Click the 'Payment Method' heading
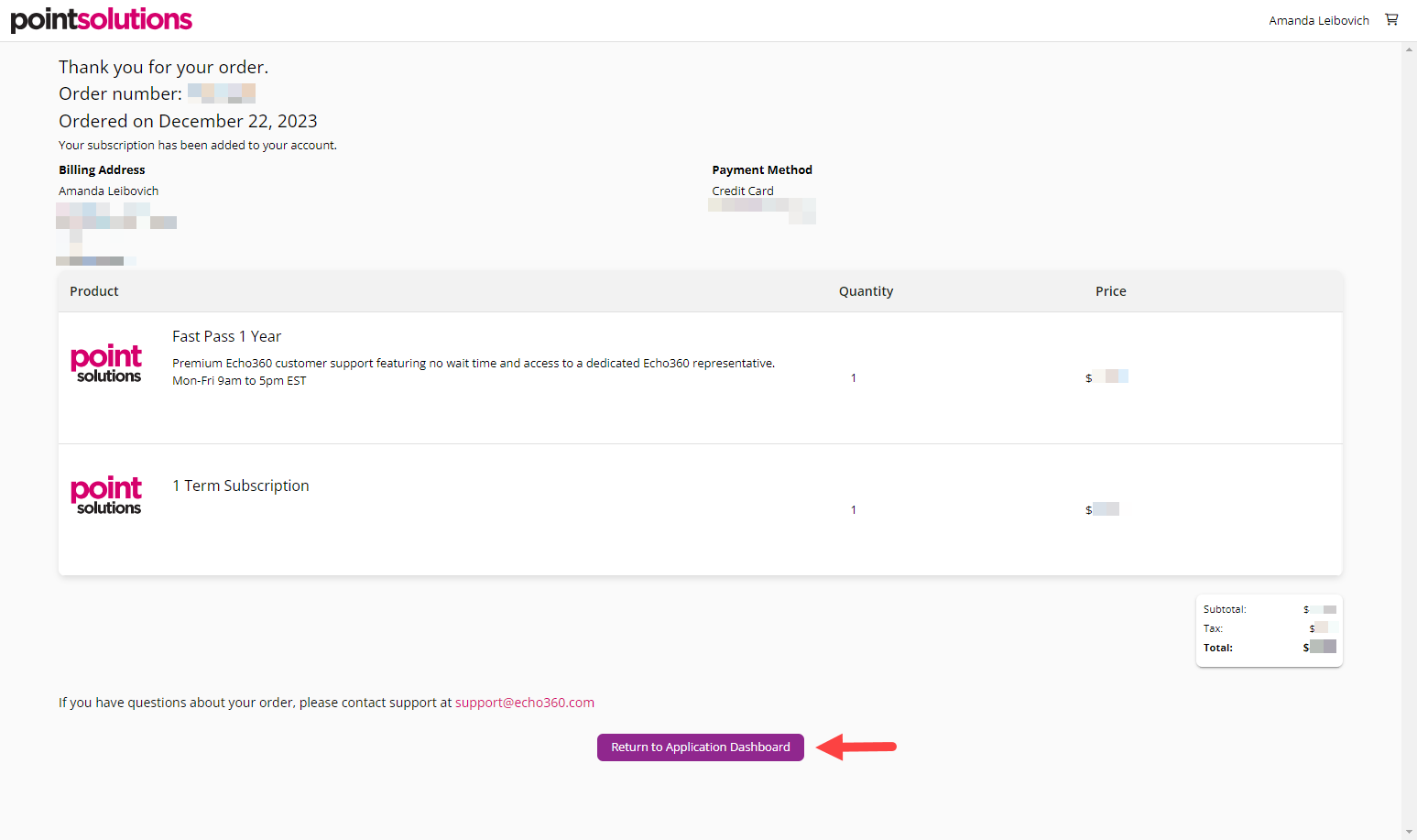 click(x=762, y=170)
